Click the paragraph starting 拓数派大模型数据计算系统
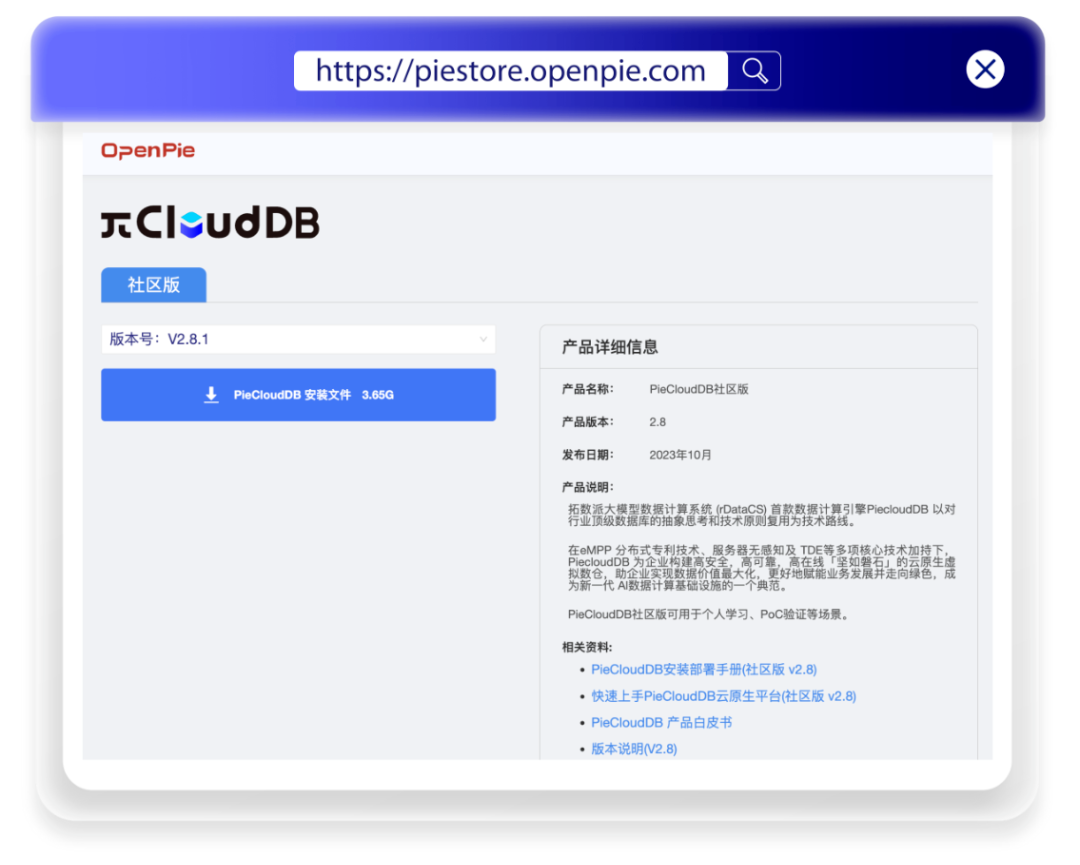The image size is (1080, 865). (x=762, y=515)
